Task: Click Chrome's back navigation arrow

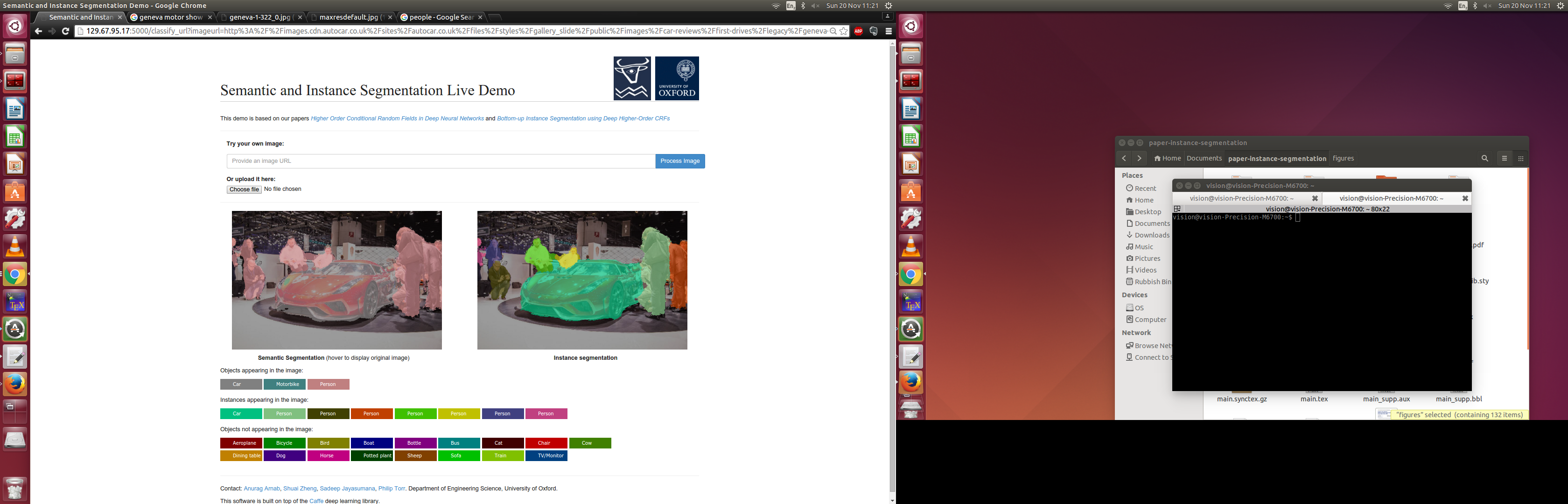Action: 38,31
